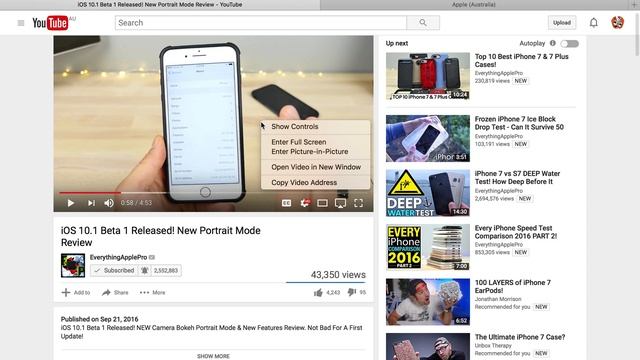The width and height of the screenshot is (640, 360).
Task: Click the Upload button
Action: point(562,23)
